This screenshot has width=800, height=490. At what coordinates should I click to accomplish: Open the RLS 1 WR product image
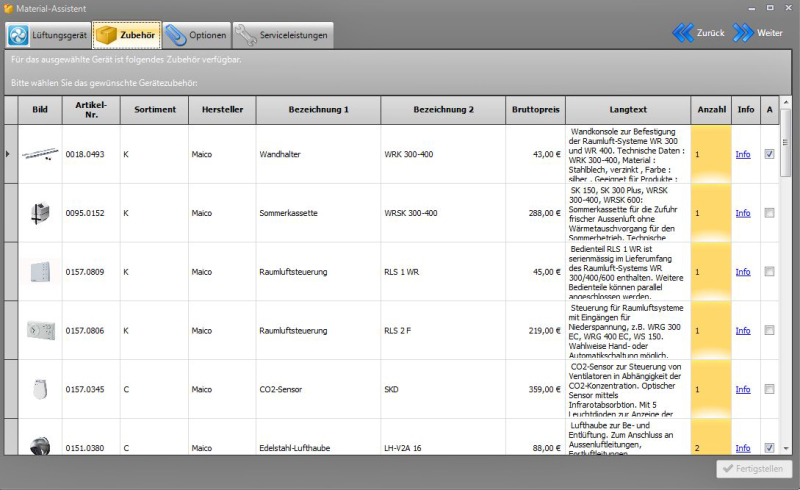coord(40,272)
